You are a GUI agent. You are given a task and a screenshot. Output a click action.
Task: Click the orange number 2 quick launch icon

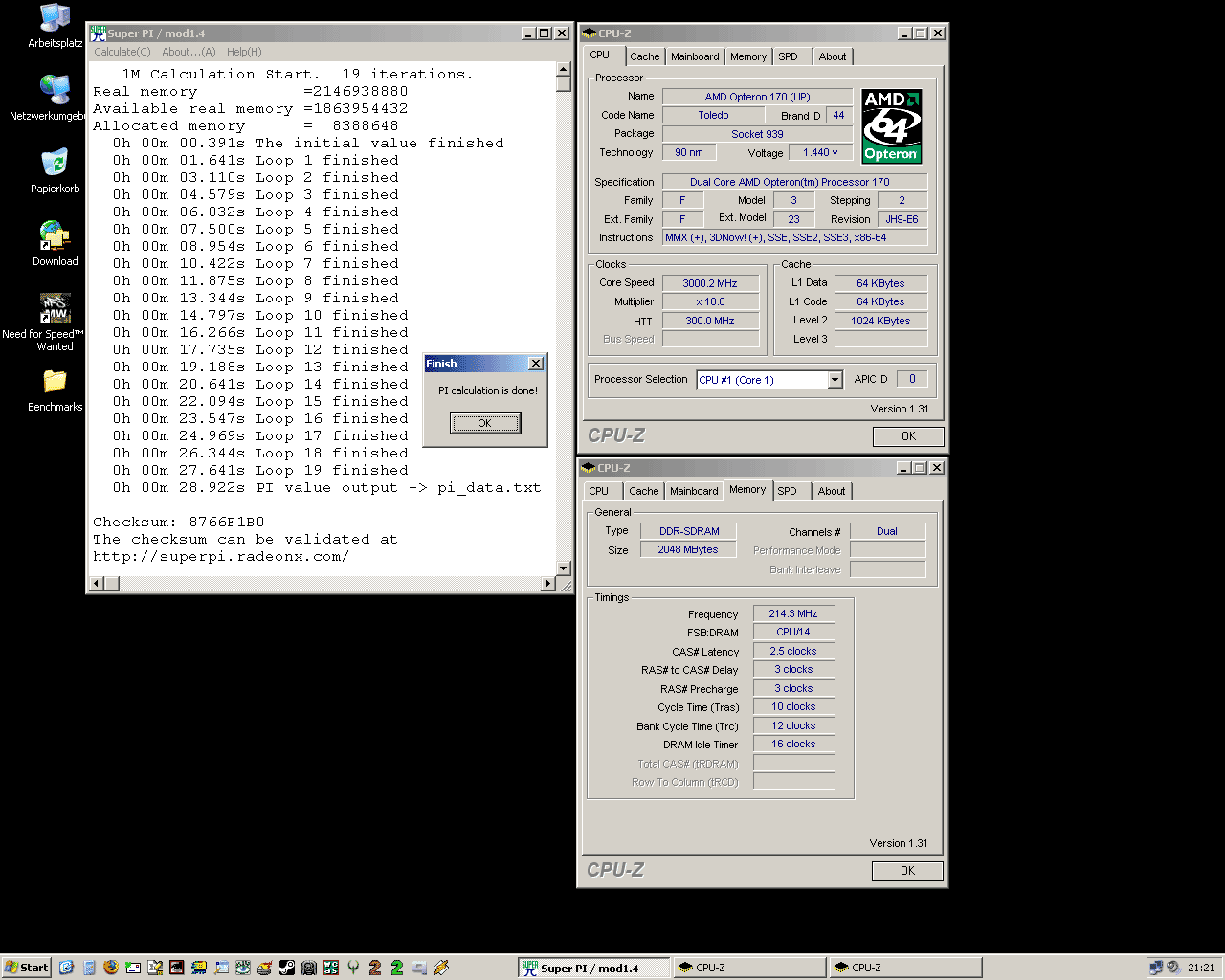[375, 968]
